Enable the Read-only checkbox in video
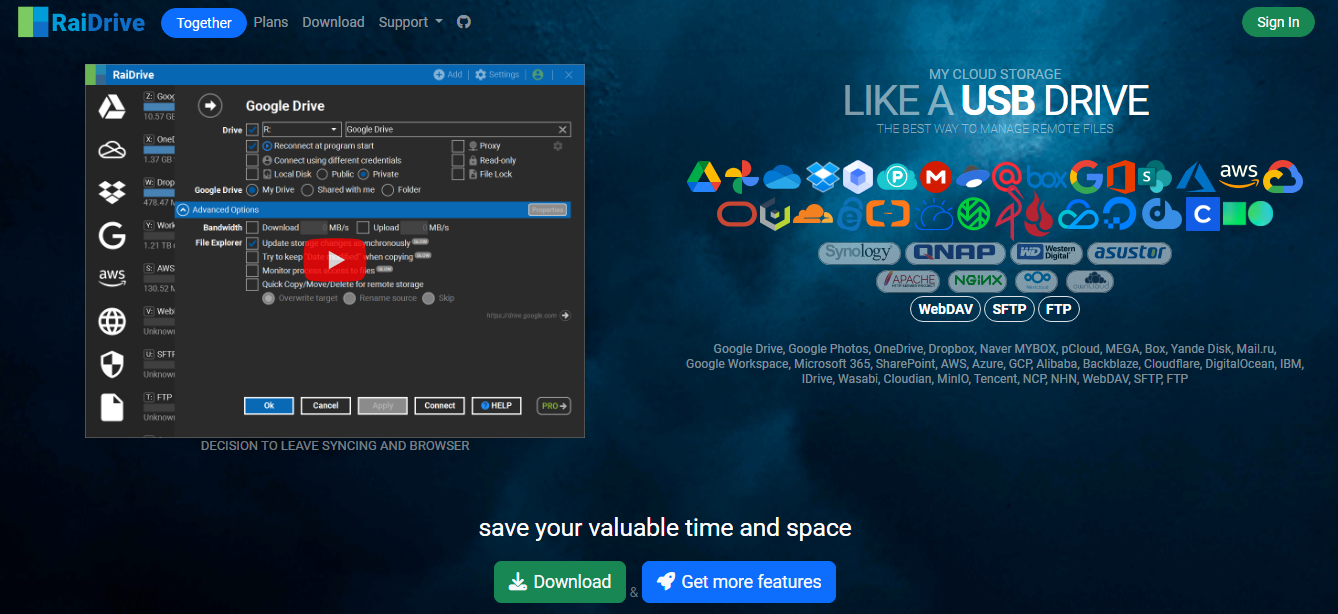Screen dimensions: 1338x614 point(458,160)
